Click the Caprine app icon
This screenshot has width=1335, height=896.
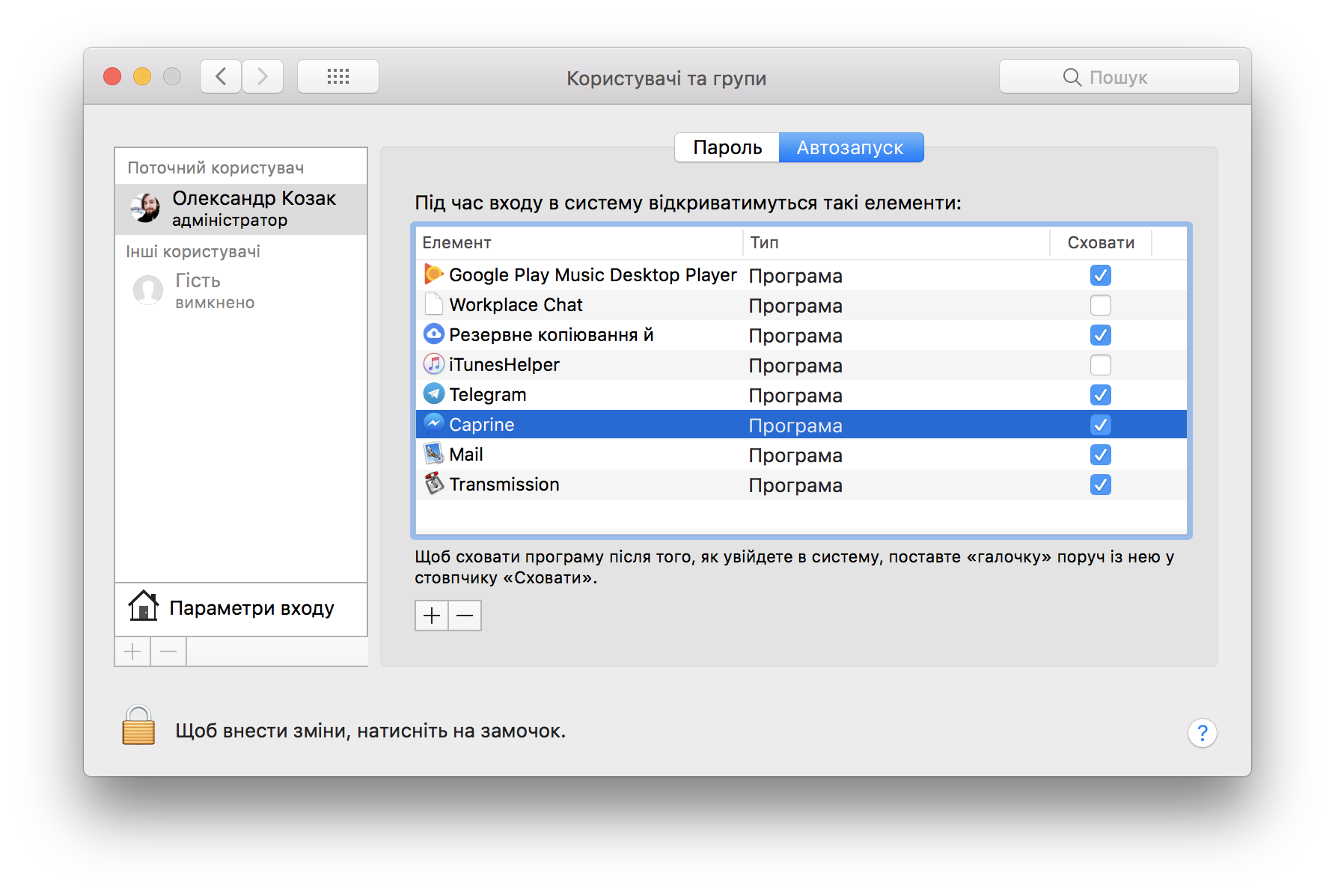[x=433, y=423]
